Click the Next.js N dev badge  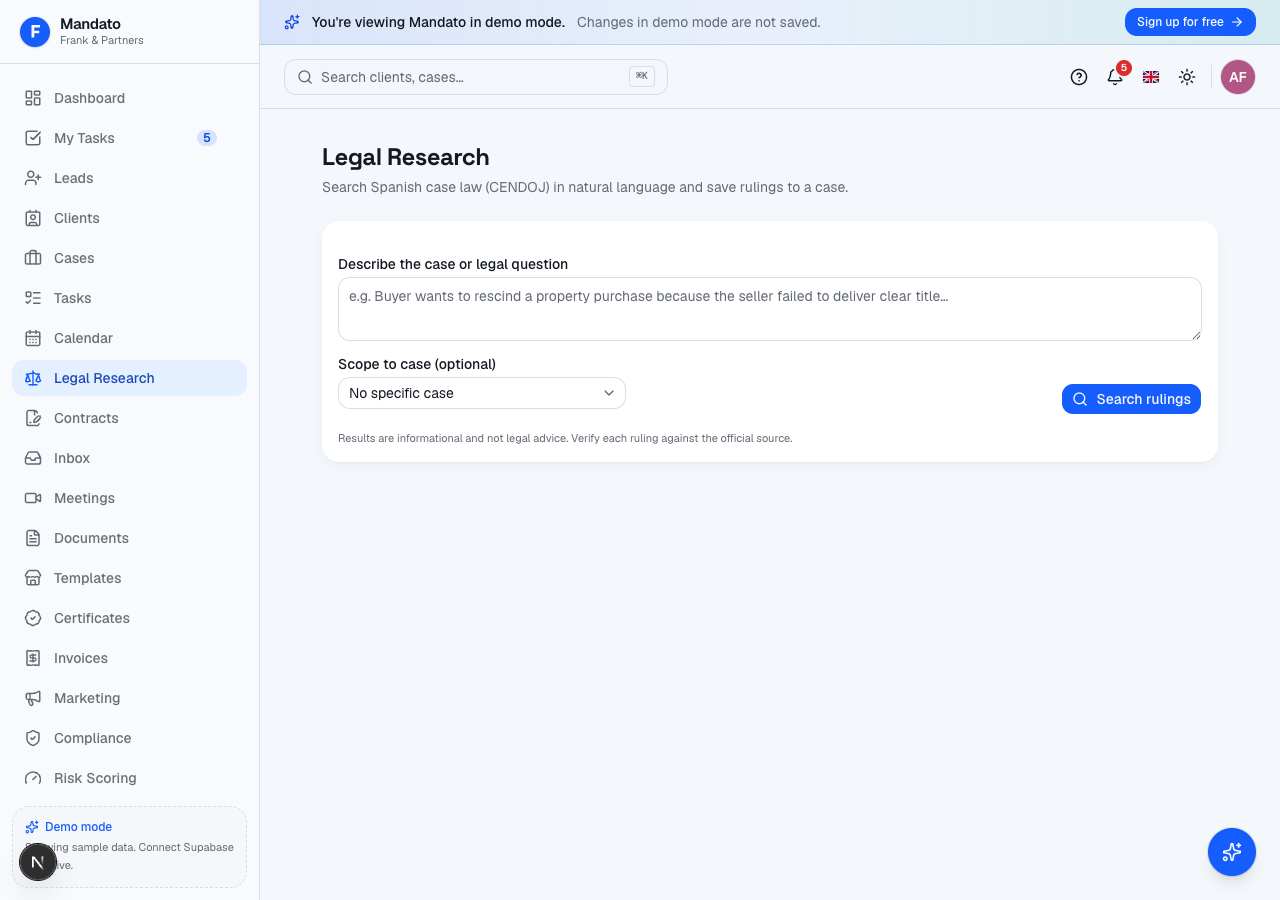coord(38,862)
